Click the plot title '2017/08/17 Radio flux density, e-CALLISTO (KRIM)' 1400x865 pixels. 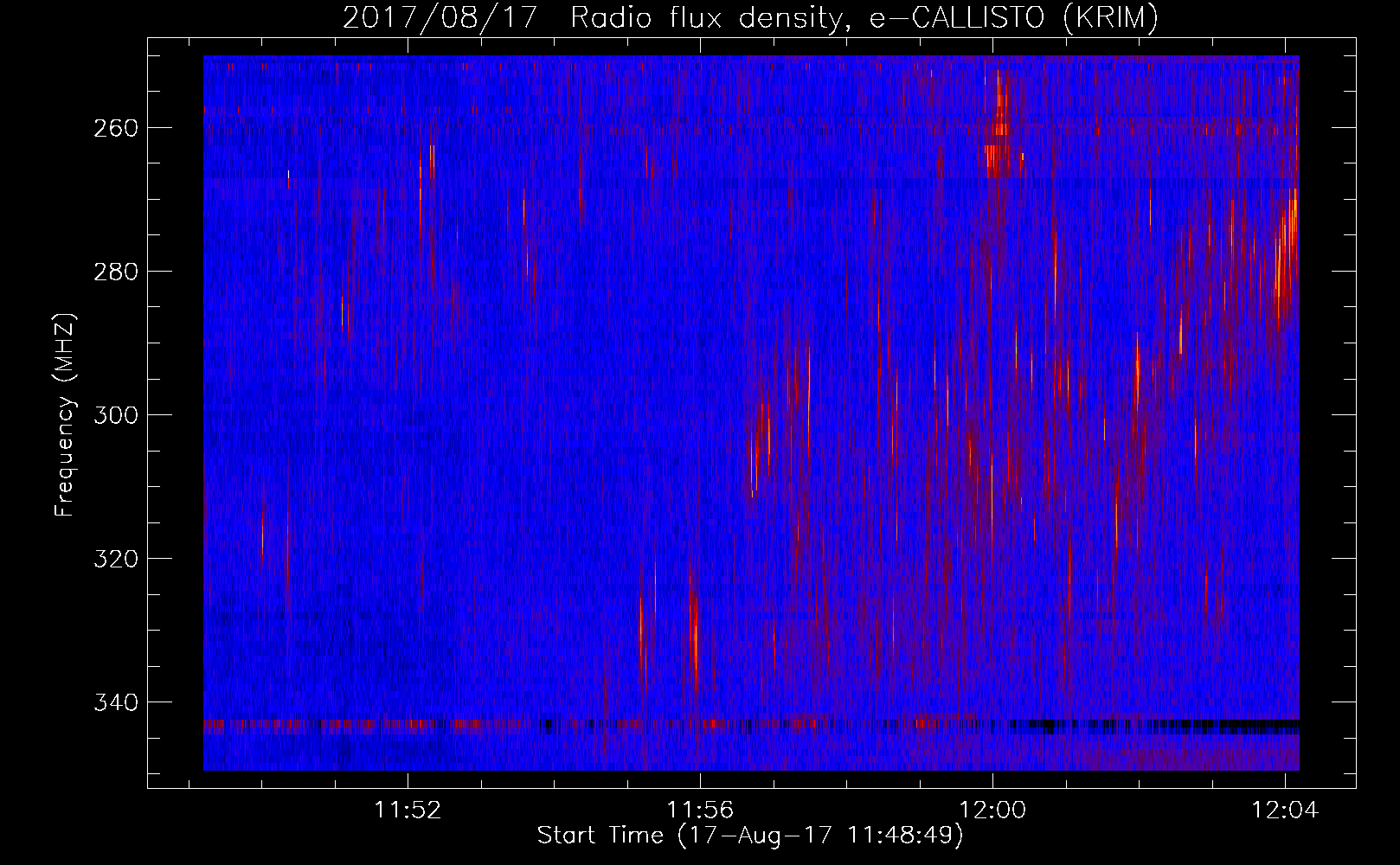[750, 17]
